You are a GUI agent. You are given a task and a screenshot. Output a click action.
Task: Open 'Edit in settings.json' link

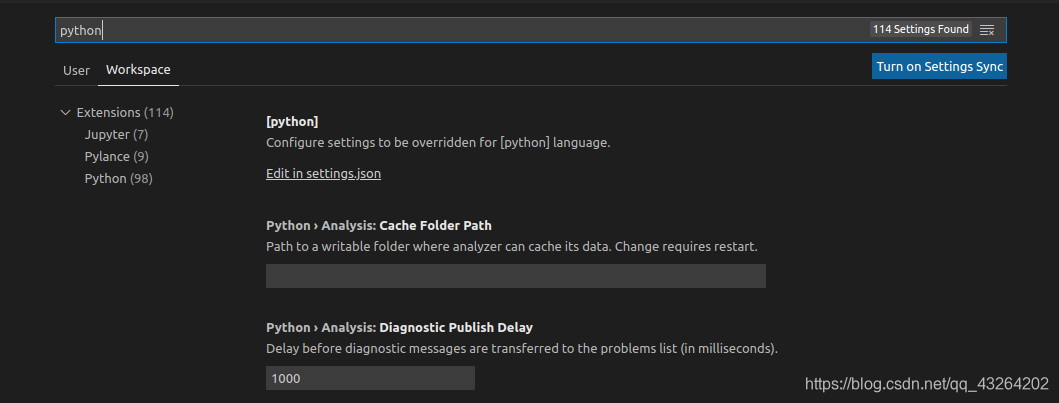(x=323, y=174)
